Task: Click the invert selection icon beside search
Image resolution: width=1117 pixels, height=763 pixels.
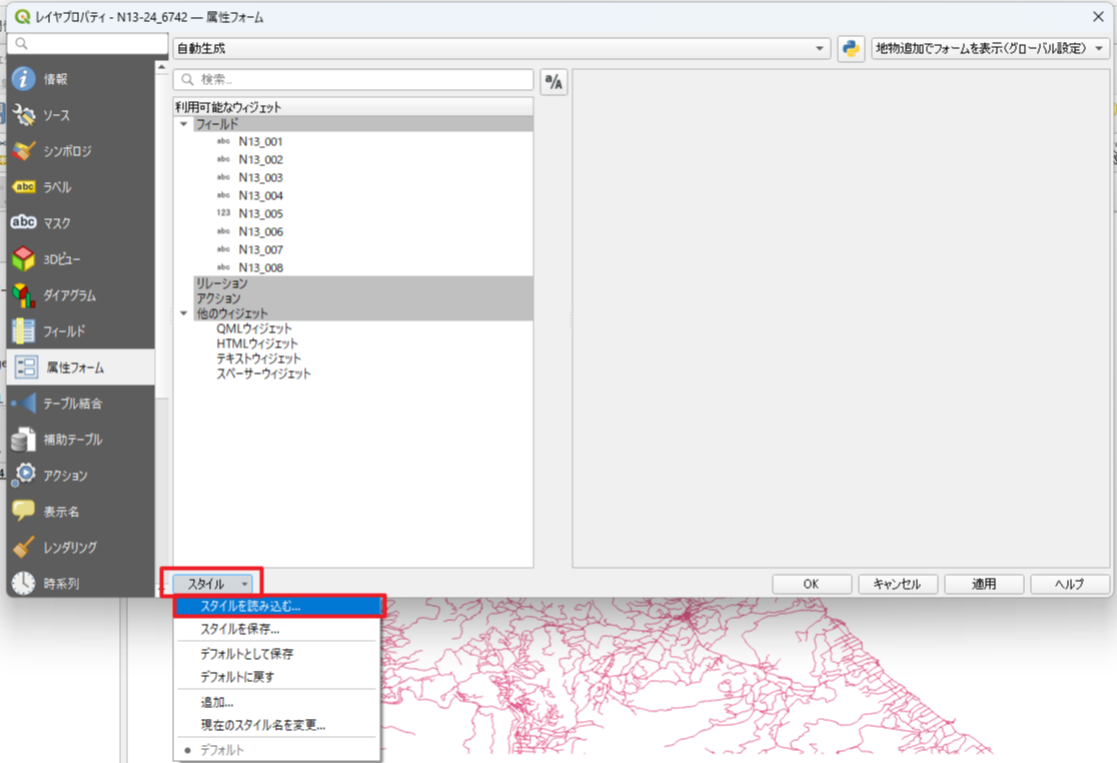Action: click(553, 82)
